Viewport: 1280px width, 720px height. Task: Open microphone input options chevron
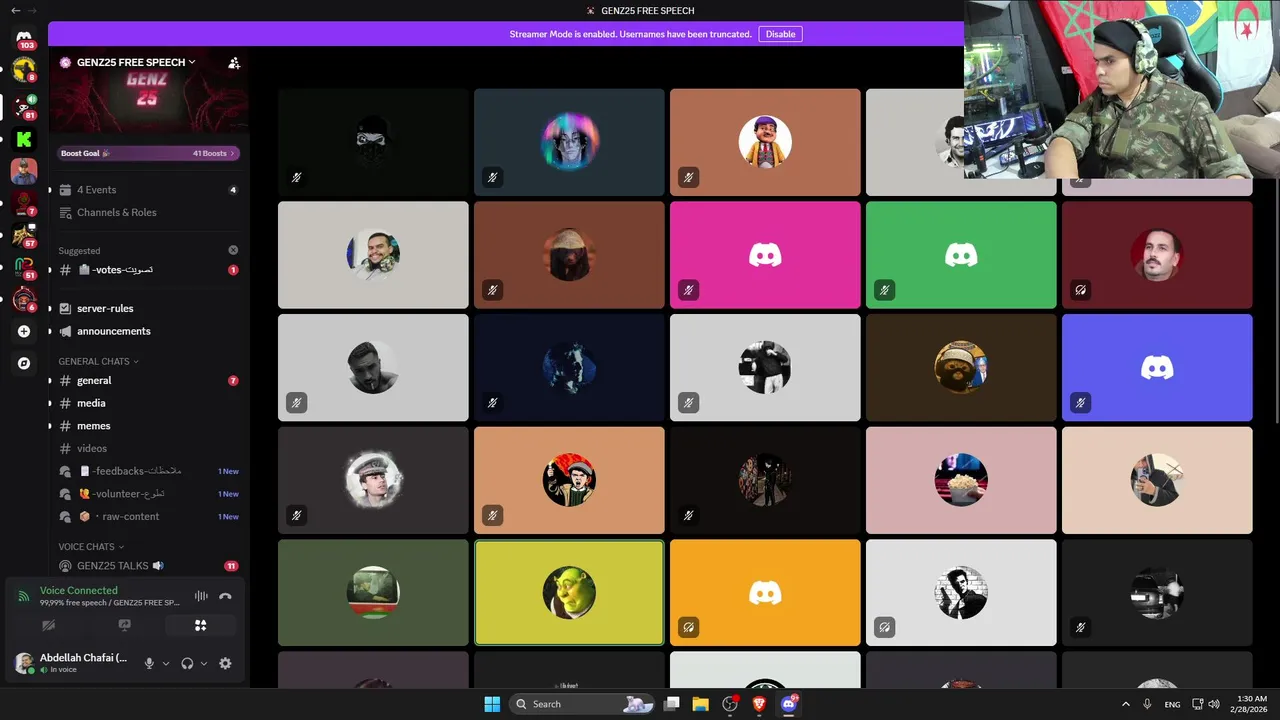[x=166, y=663]
